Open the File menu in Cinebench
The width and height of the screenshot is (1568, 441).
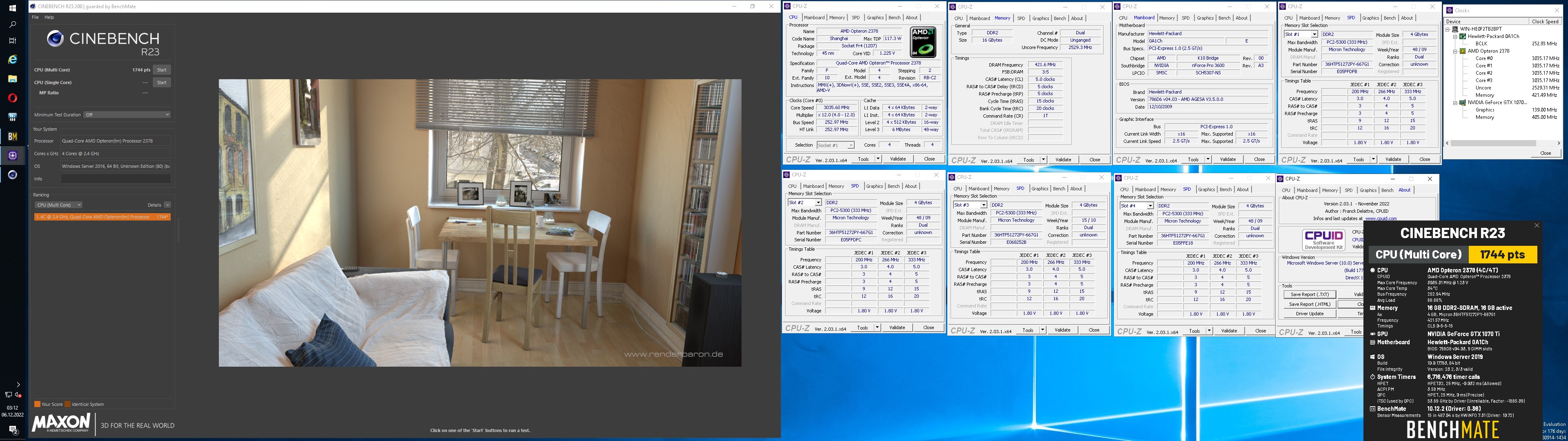pos(35,17)
